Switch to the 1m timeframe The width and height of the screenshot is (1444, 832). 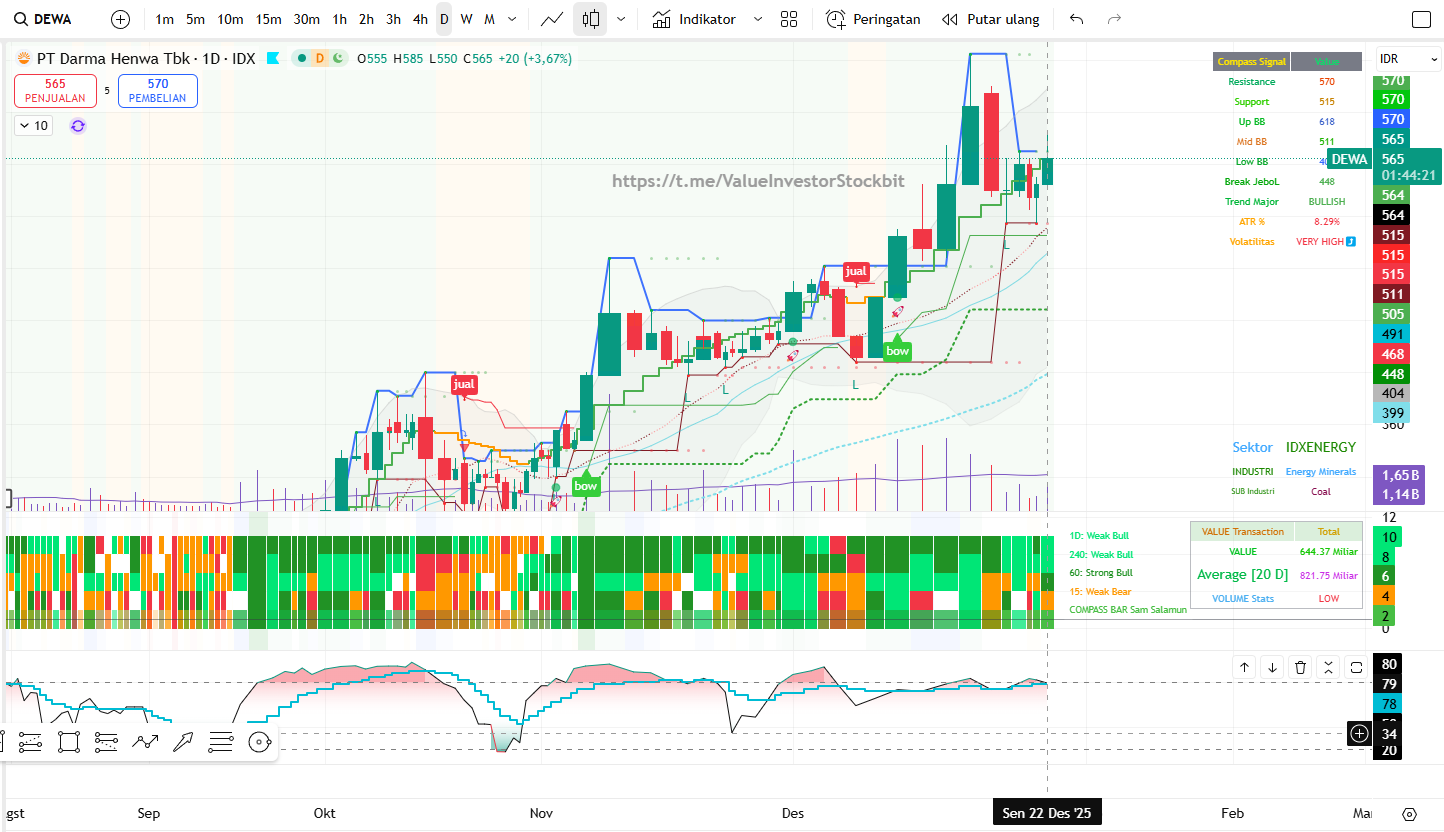click(165, 19)
